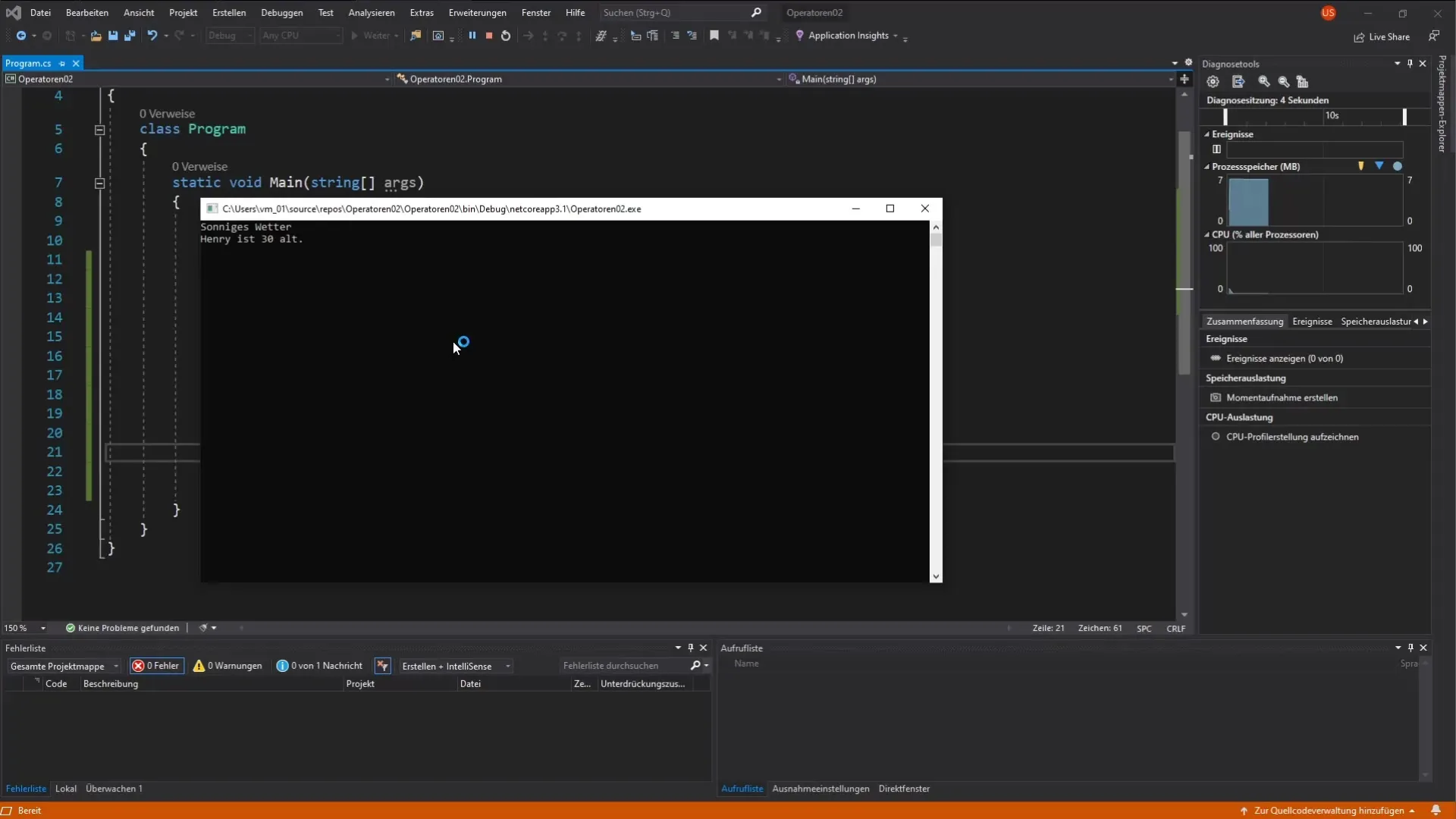Pause debugging with the Break All icon
The image size is (1456, 819).
tap(472, 36)
